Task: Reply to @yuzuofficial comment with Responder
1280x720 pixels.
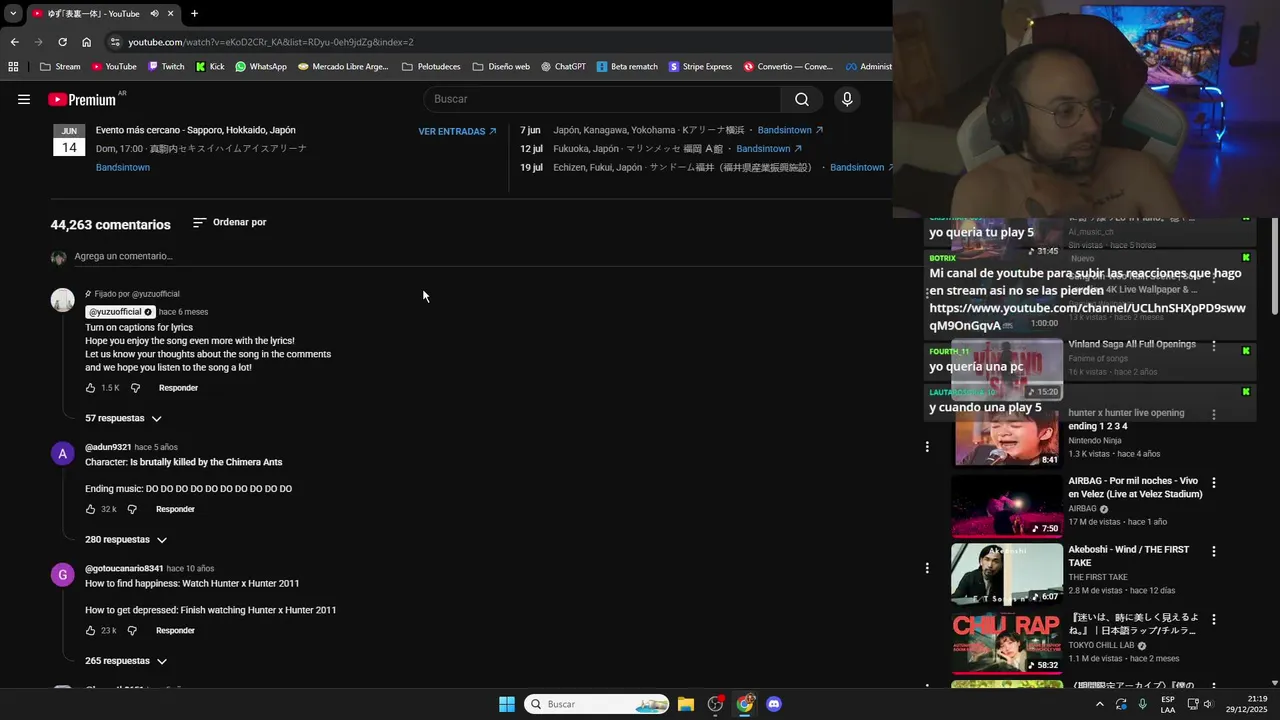Action: 178,388
